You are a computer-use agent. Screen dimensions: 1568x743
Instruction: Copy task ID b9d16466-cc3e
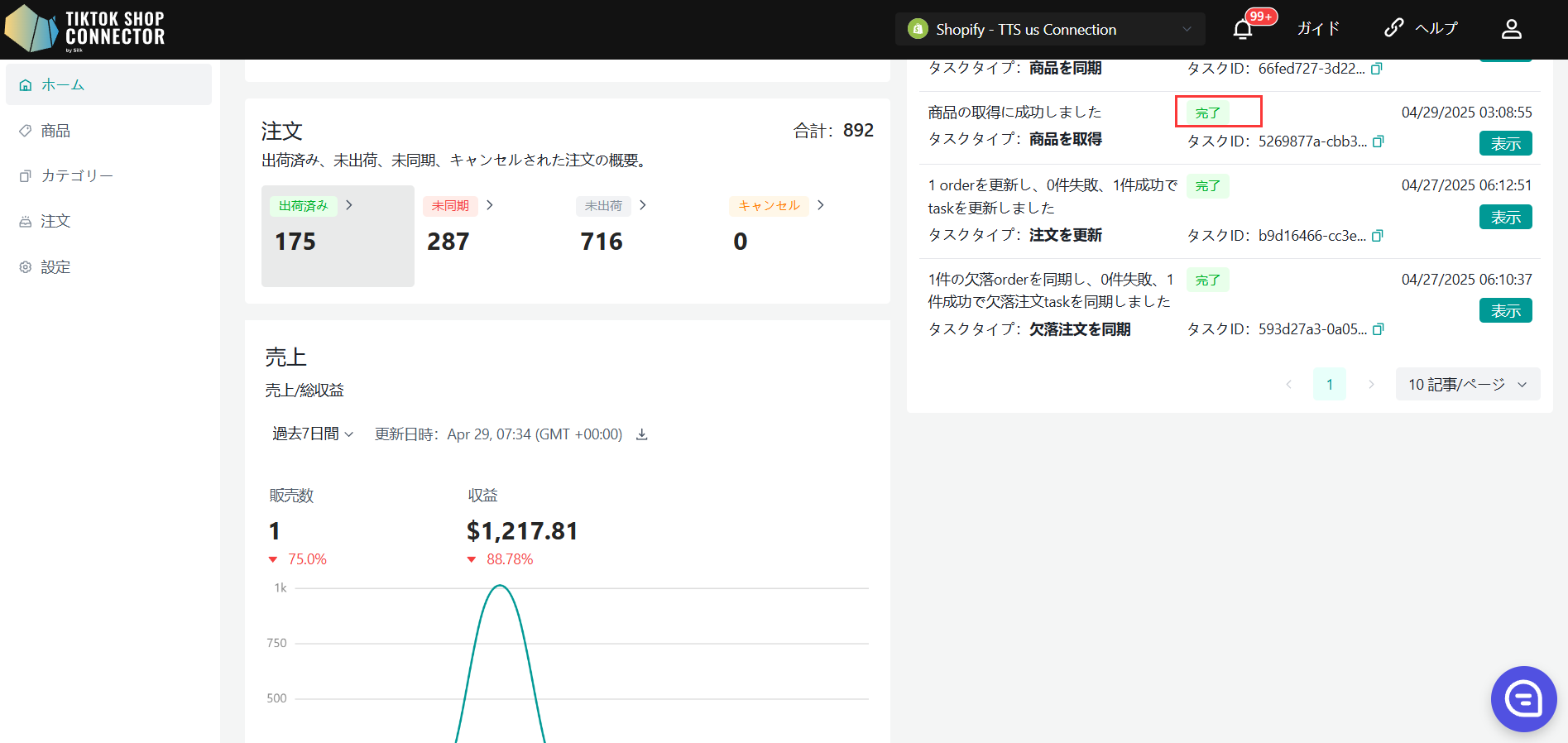pyautogui.click(x=1378, y=236)
